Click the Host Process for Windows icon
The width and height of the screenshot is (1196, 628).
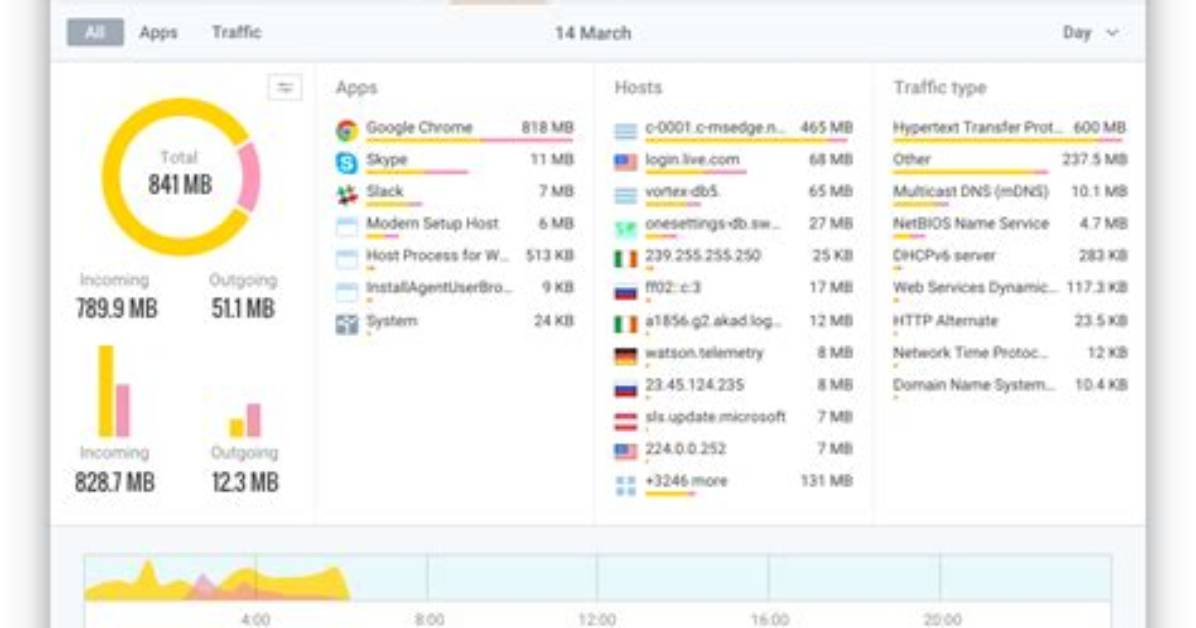pyautogui.click(x=347, y=259)
